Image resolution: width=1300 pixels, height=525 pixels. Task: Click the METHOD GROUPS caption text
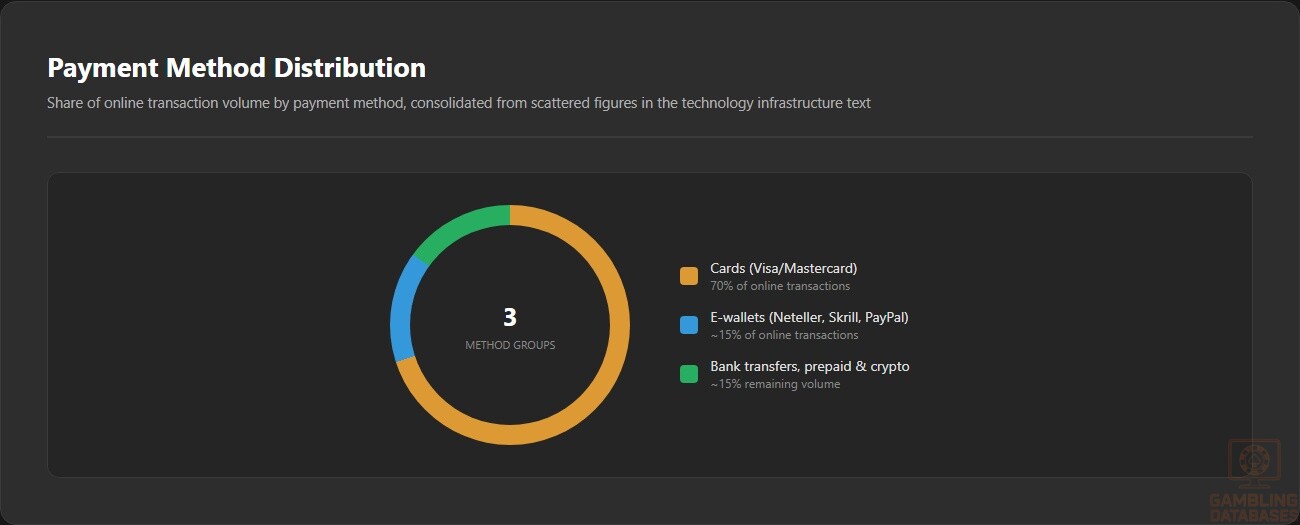click(510, 345)
